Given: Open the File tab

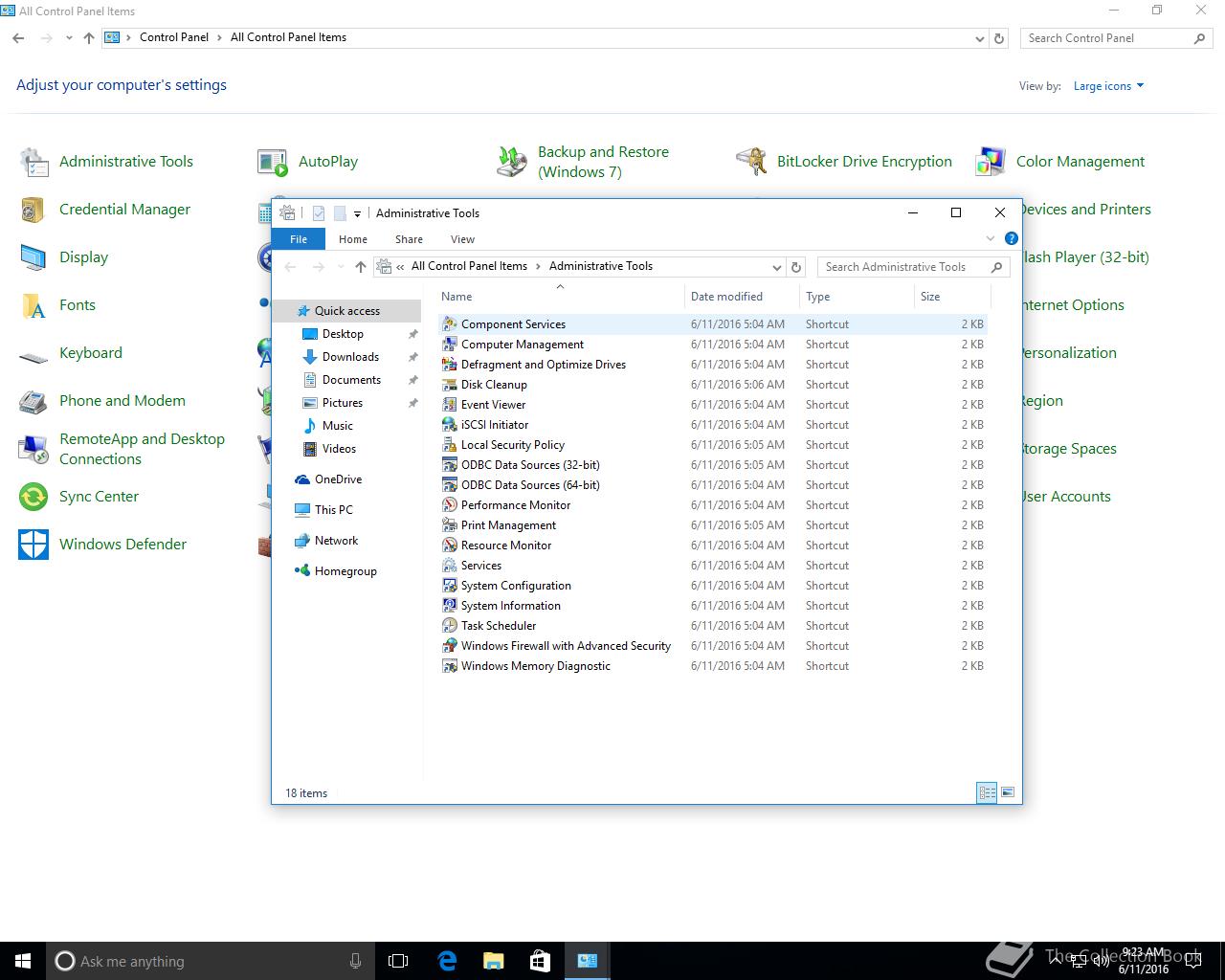Looking at the screenshot, I should coord(299,239).
